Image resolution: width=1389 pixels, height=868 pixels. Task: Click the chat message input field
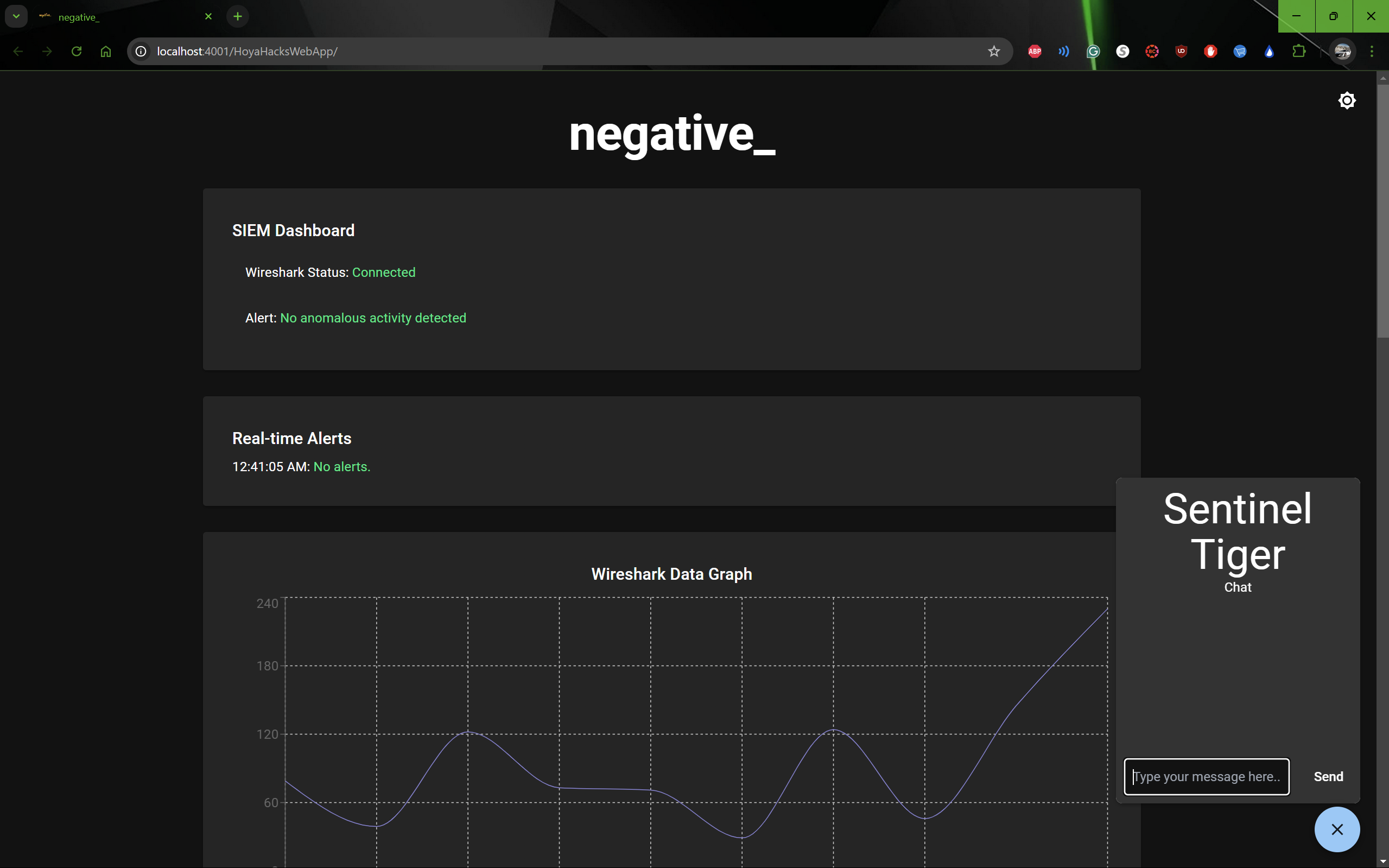click(x=1206, y=776)
